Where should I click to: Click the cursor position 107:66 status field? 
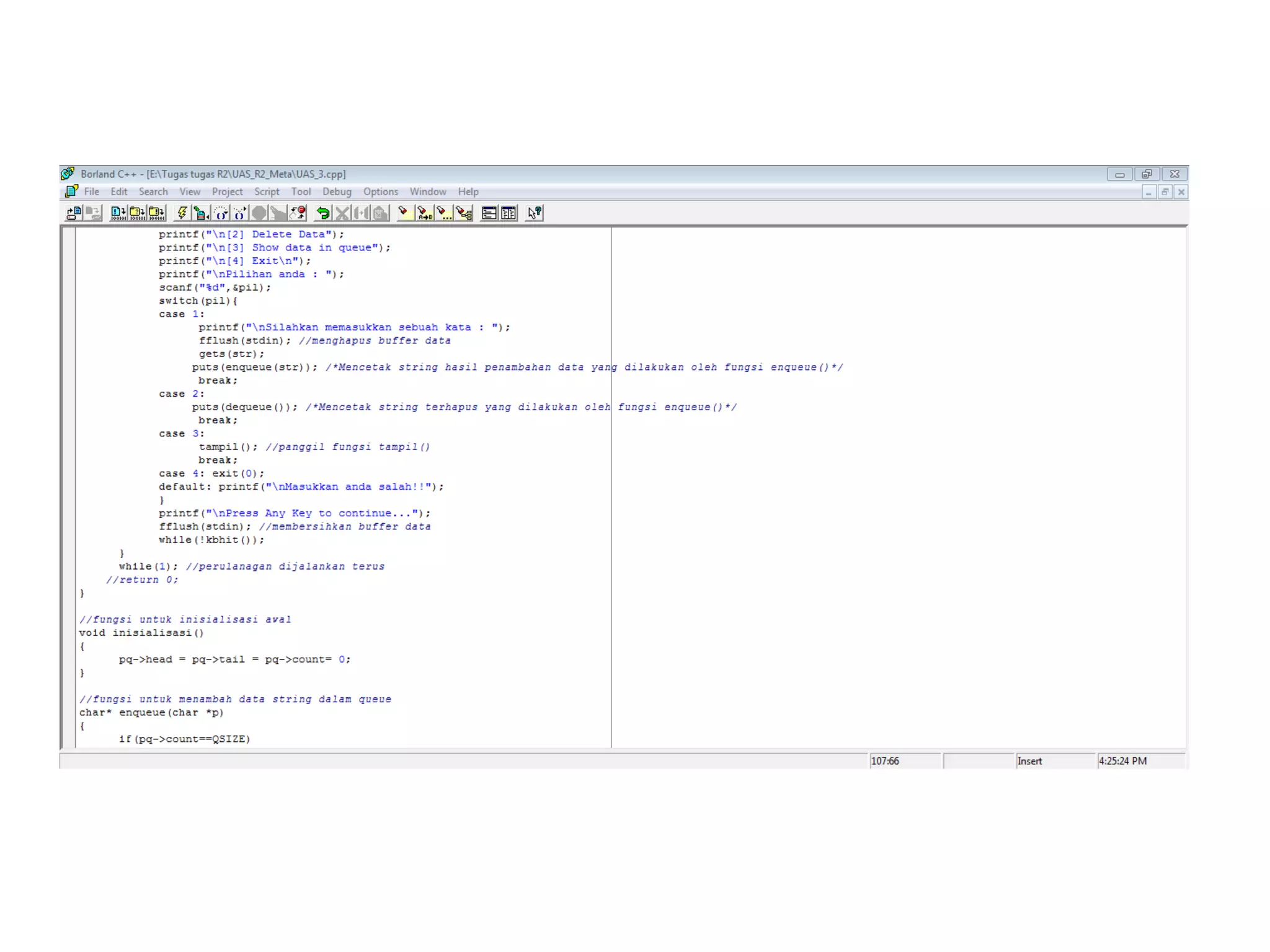885,761
